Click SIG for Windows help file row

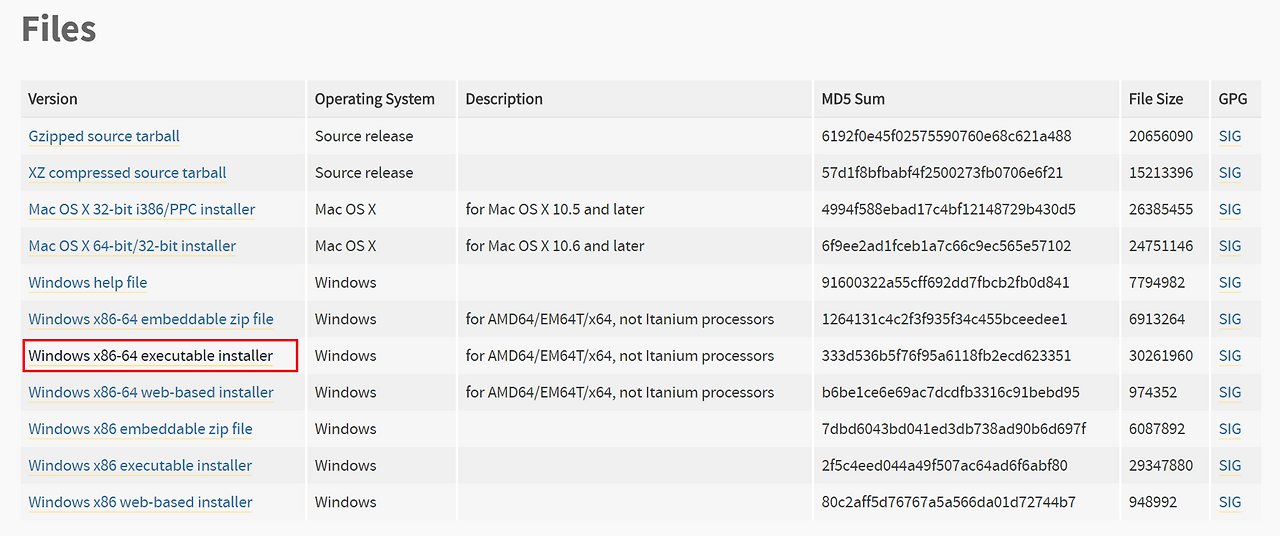click(x=1230, y=282)
